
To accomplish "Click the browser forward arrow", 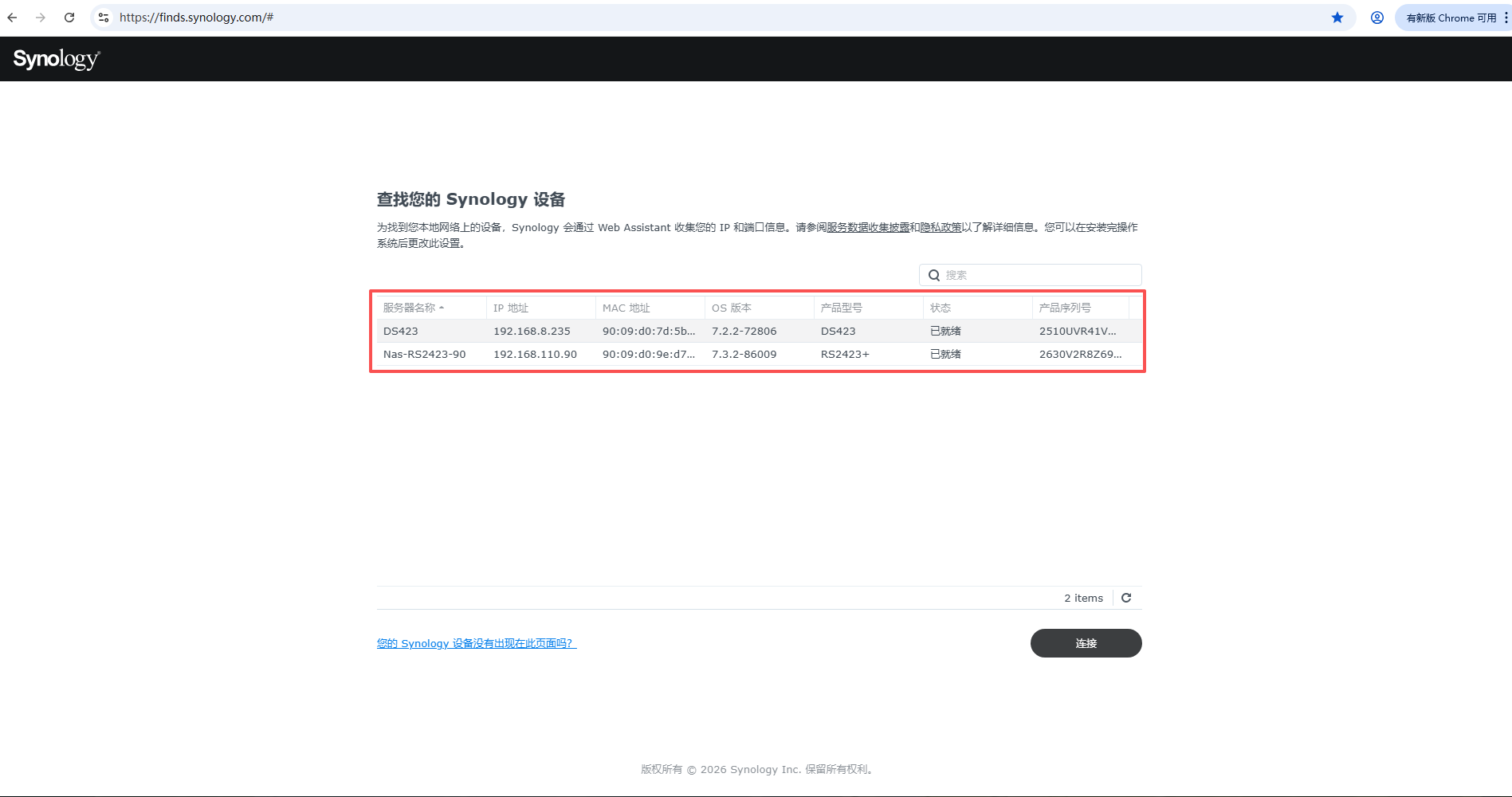I will (41, 18).
